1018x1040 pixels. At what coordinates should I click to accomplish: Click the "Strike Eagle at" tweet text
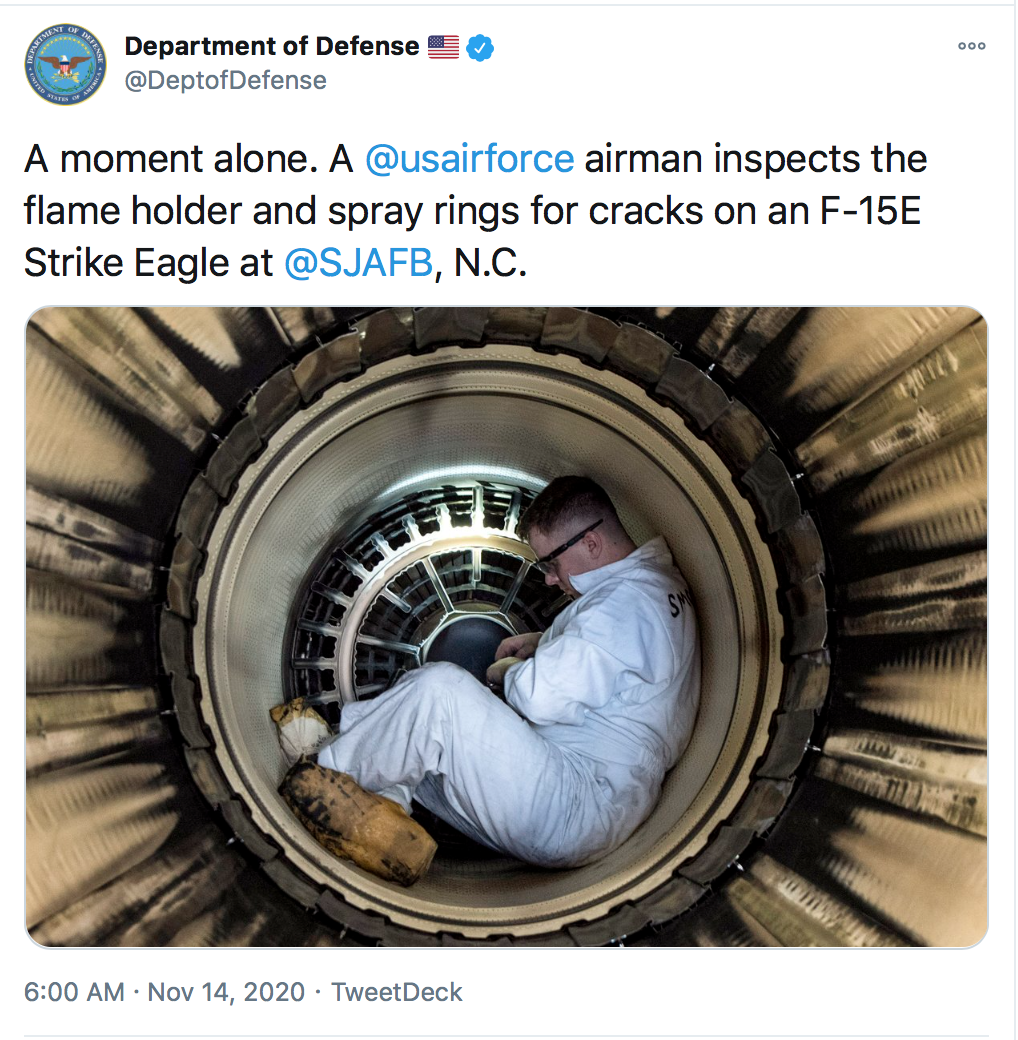tap(148, 263)
